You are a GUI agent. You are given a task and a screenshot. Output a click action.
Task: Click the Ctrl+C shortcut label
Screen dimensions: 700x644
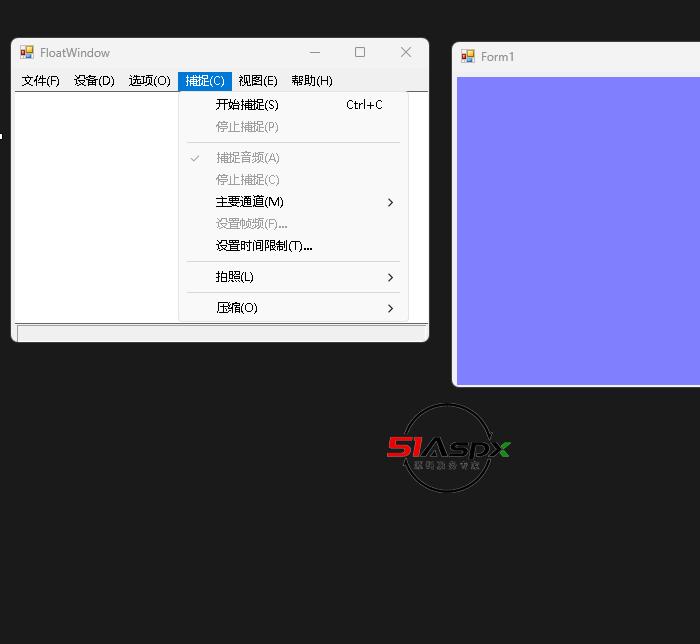click(x=364, y=105)
